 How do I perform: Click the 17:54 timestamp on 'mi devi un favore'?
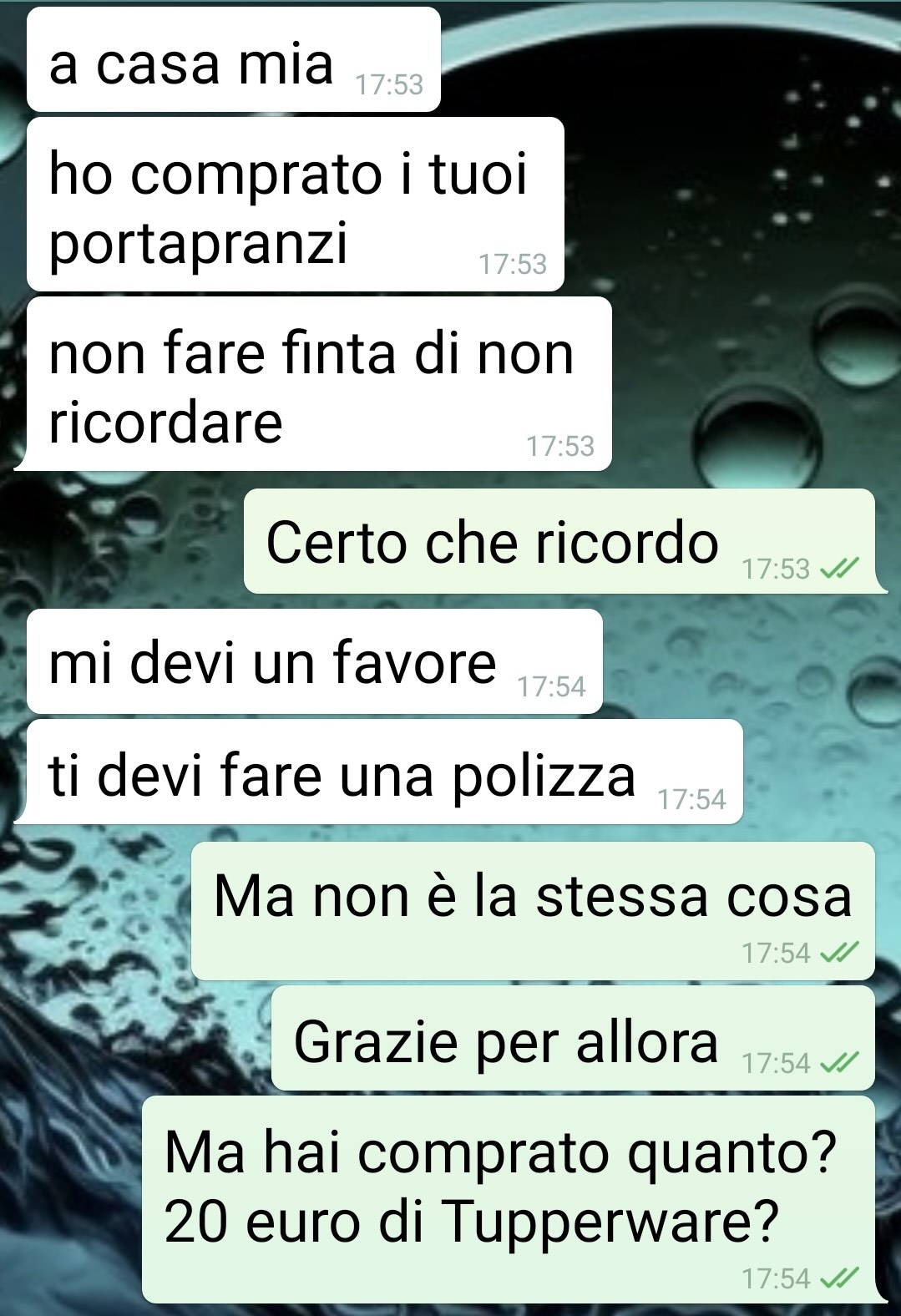click(x=551, y=686)
